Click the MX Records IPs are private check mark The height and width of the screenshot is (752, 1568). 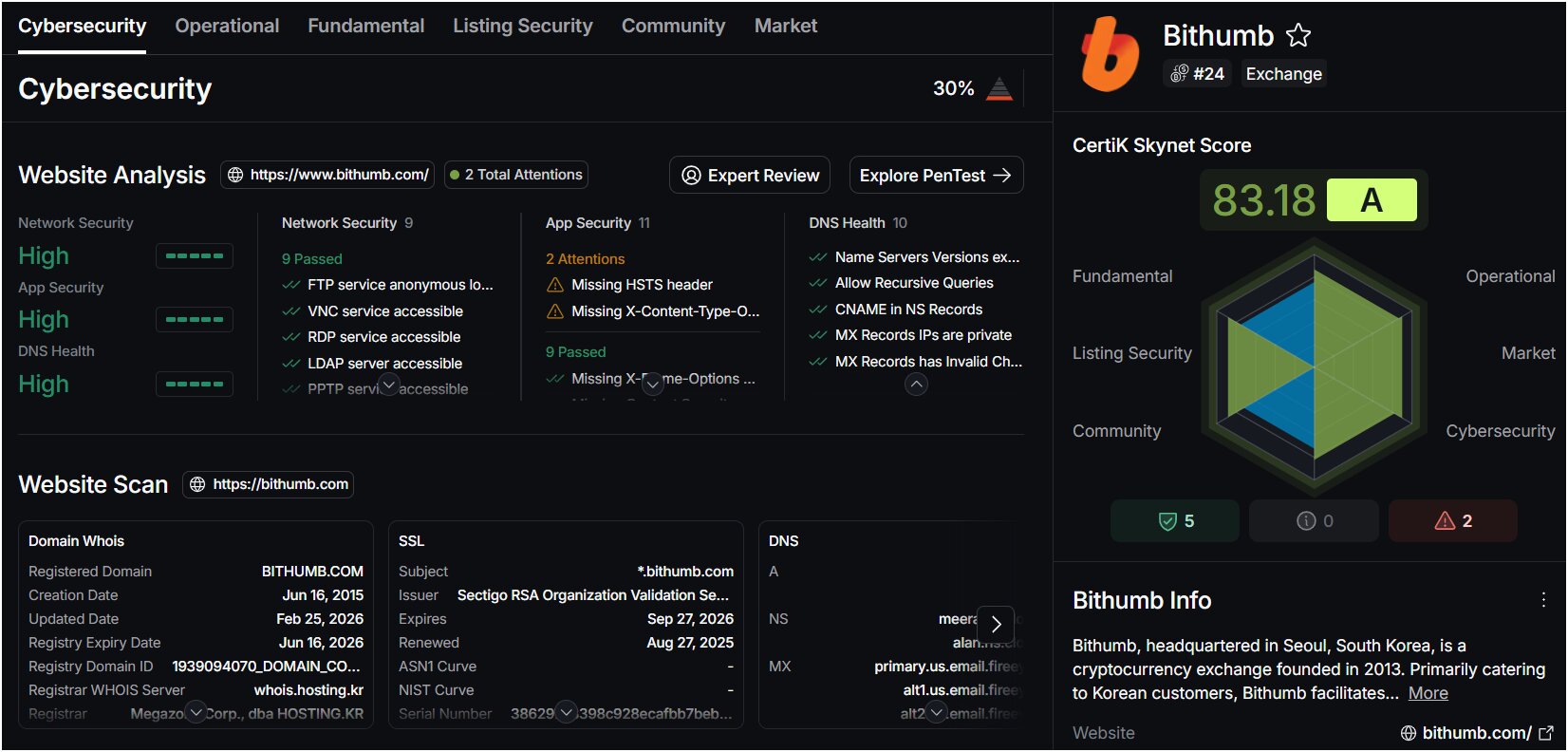click(x=818, y=335)
